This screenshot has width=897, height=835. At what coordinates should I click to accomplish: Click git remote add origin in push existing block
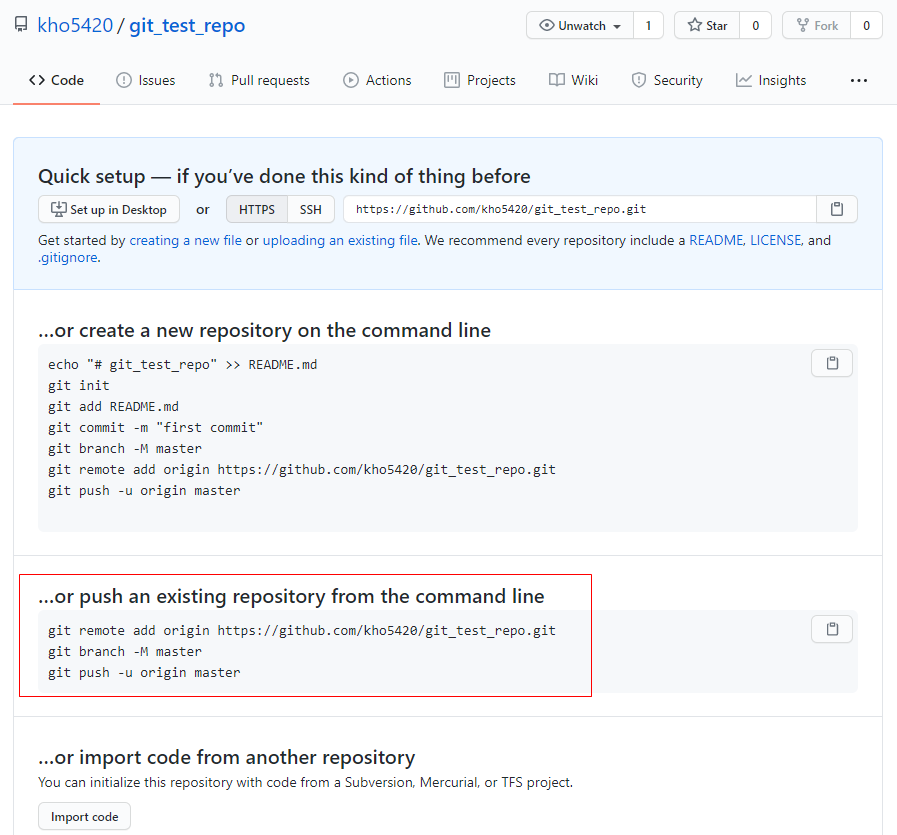[x=301, y=631]
